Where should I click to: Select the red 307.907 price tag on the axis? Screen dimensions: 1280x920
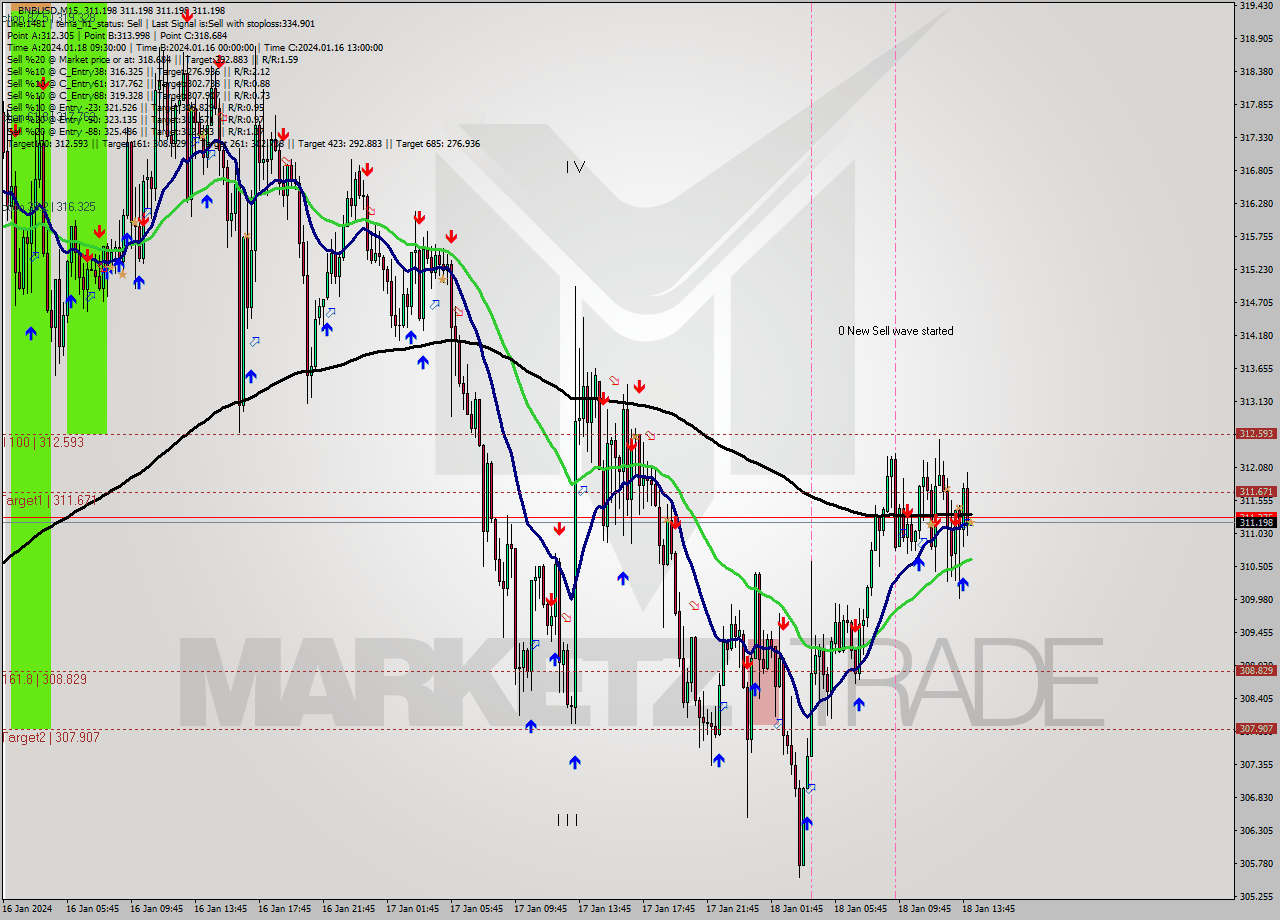click(x=1255, y=728)
